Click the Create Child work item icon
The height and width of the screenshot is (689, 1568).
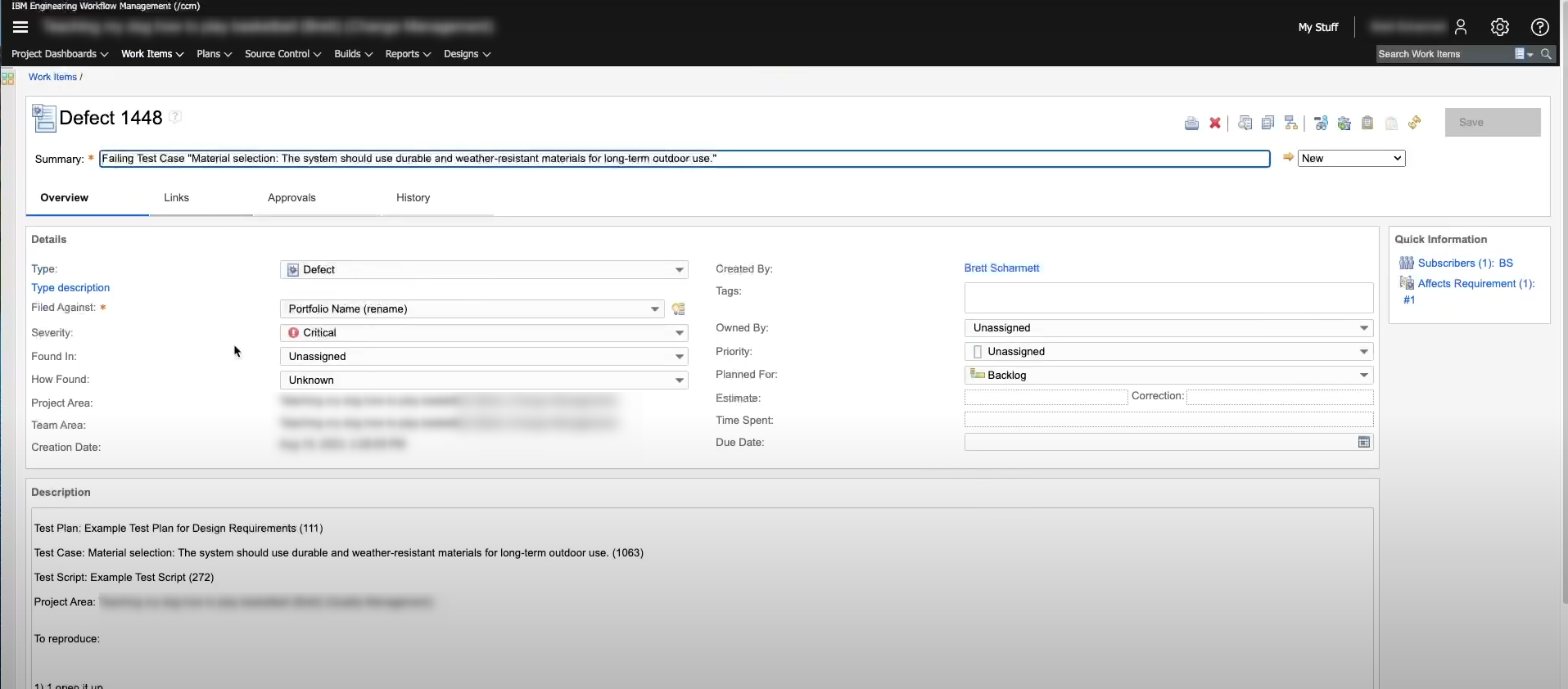tap(1291, 124)
